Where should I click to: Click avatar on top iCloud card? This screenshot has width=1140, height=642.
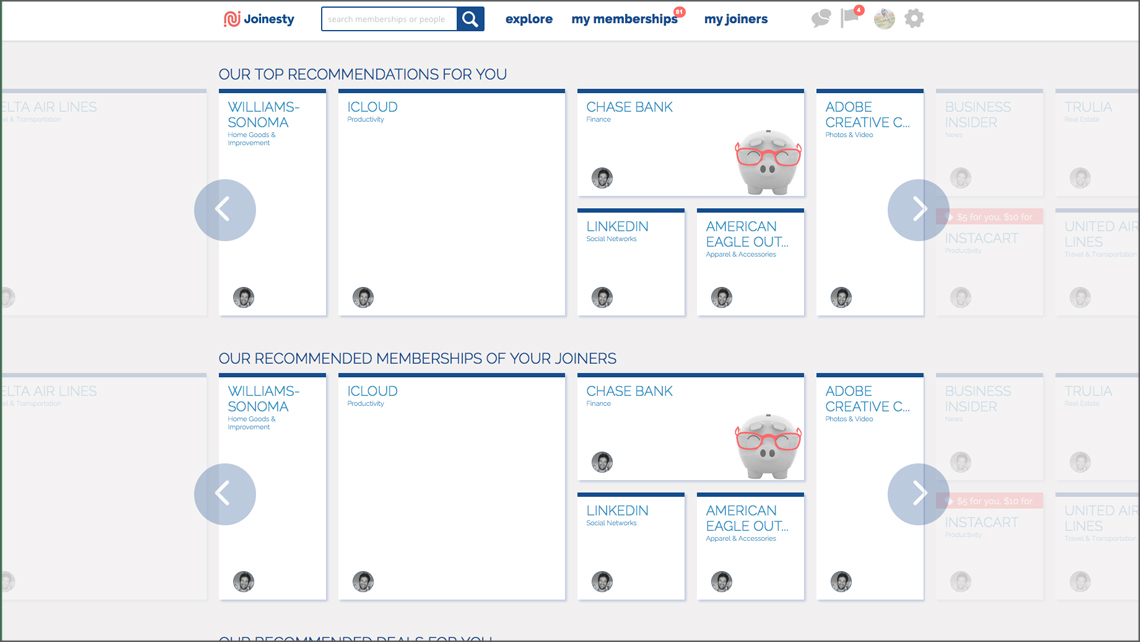(363, 297)
